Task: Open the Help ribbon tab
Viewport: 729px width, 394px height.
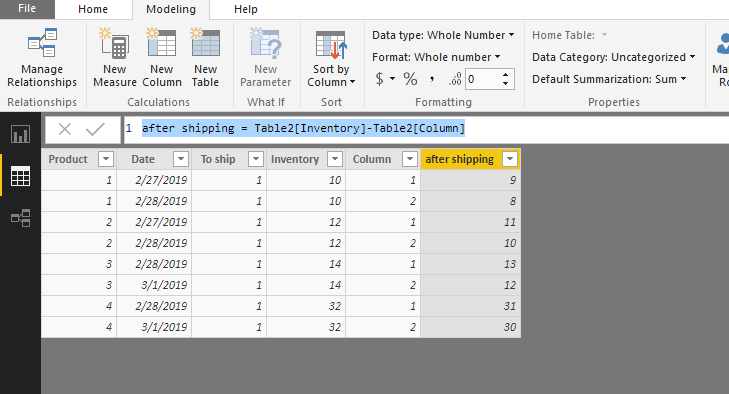Action: tap(245, 9)
